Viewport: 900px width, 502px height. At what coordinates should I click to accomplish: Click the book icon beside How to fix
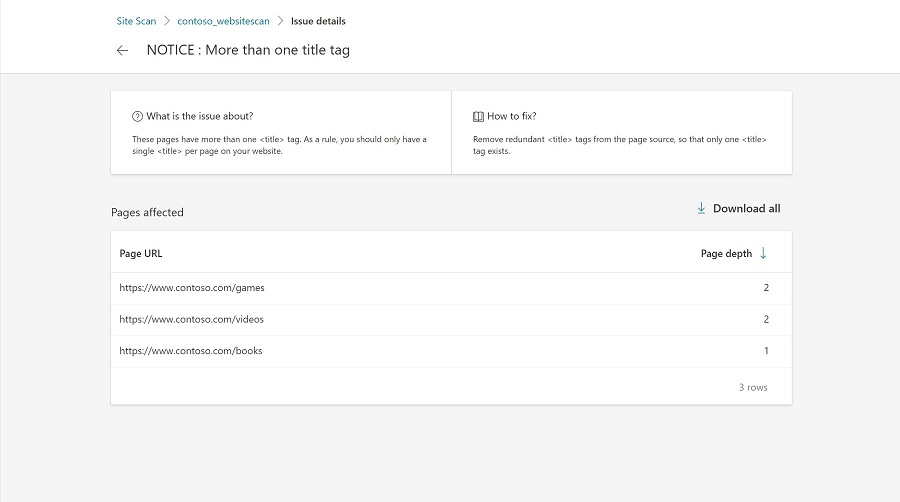coord(478,116)
